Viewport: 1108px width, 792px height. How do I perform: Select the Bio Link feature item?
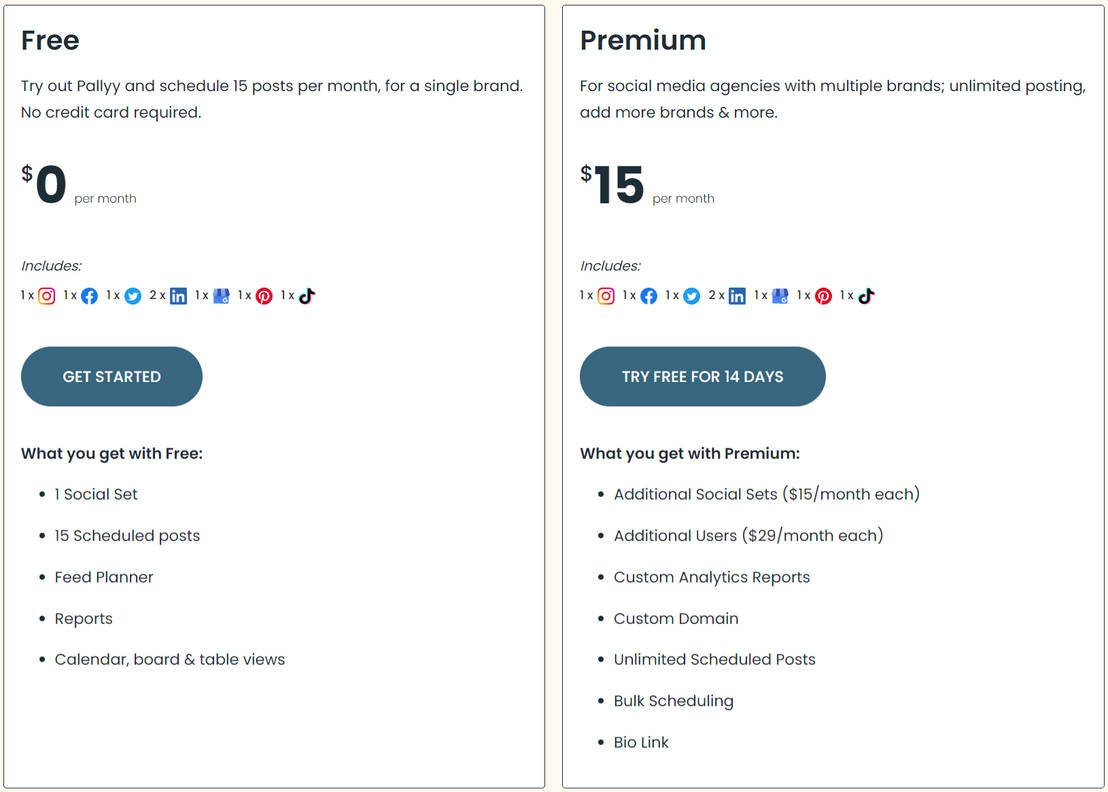point(641,742)
